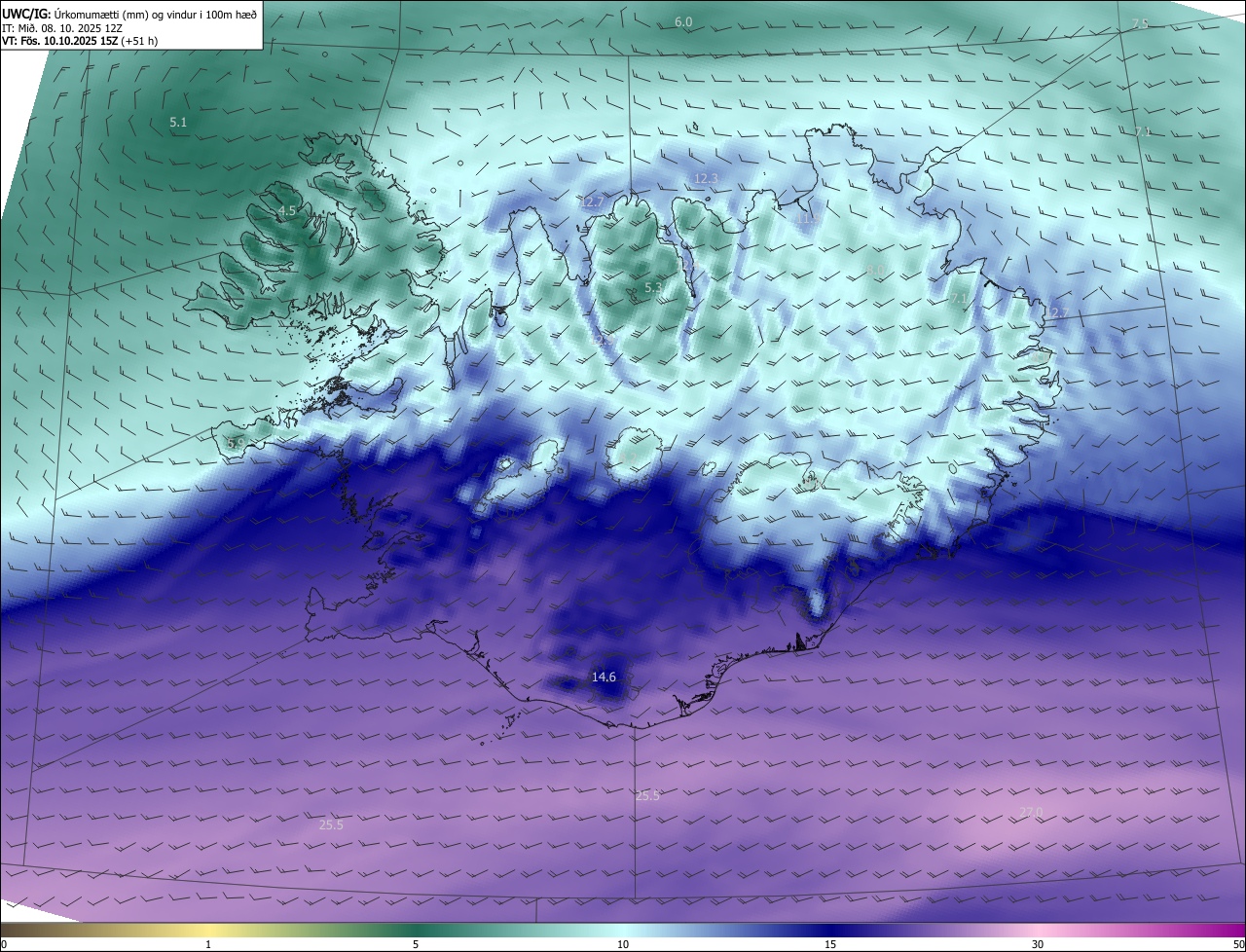Click the 27.0 value label over the sea
Viewport: 1246px width, 952px height.
(x=1031, y=812)
